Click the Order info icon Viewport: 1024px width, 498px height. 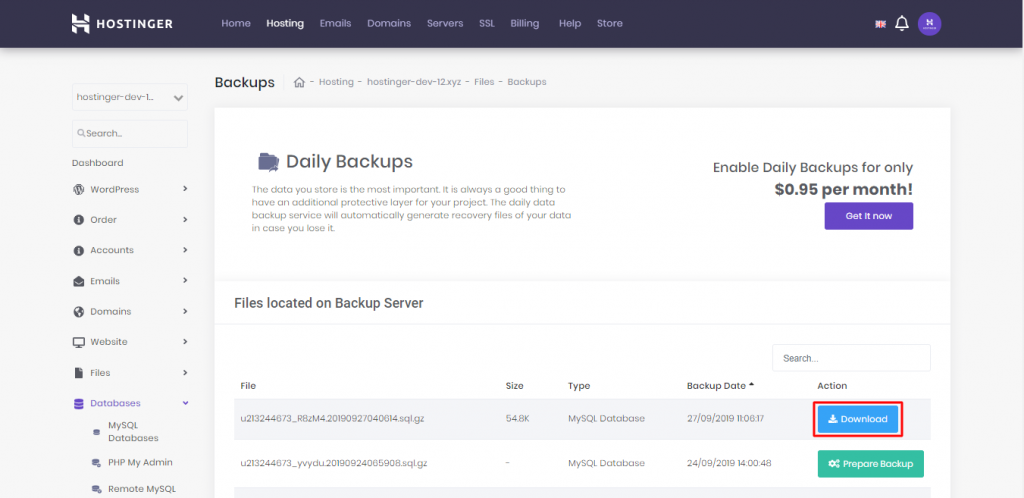(78, 220)
